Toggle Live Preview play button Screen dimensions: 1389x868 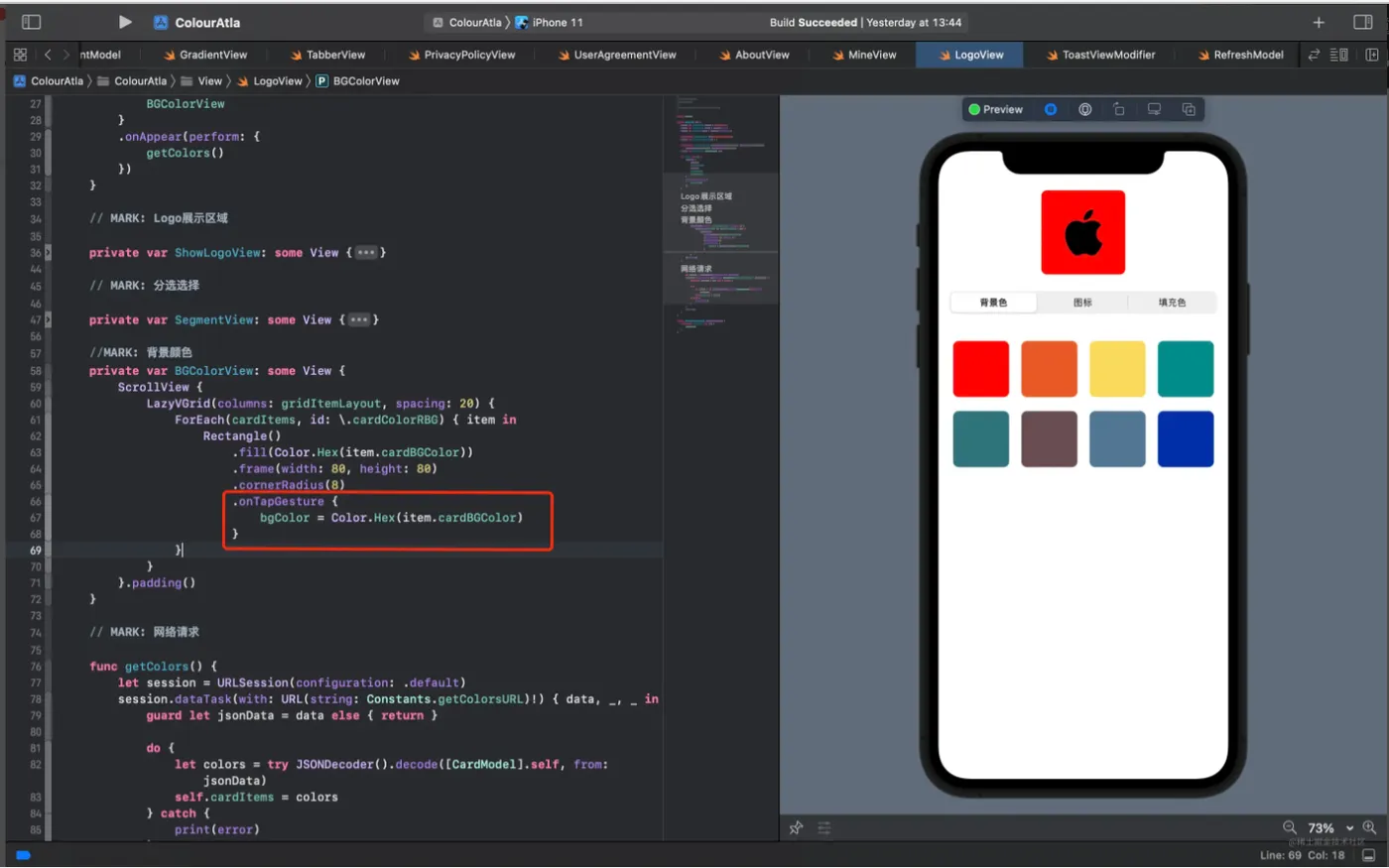point(1051,109)
